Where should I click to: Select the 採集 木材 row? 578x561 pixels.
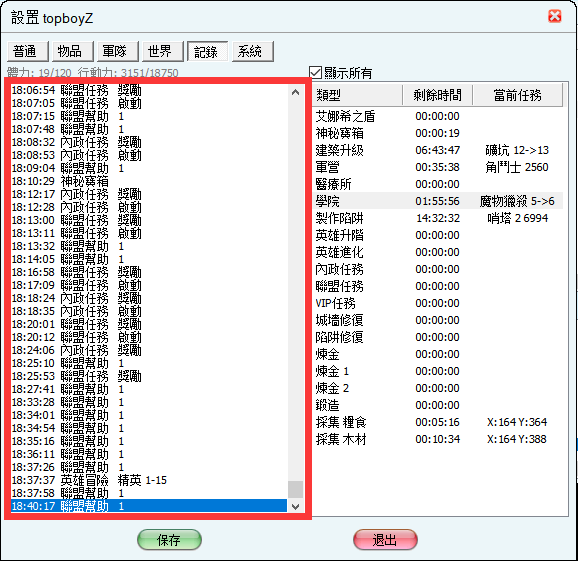tap(438, 439)
